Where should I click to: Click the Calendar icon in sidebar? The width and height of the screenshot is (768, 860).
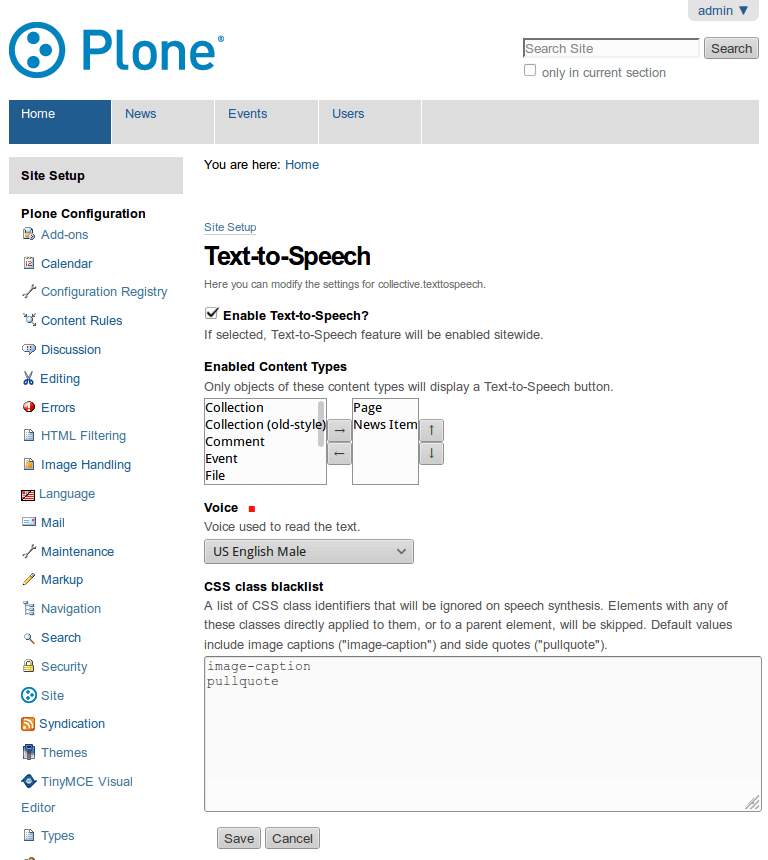[x=29, y=263]
